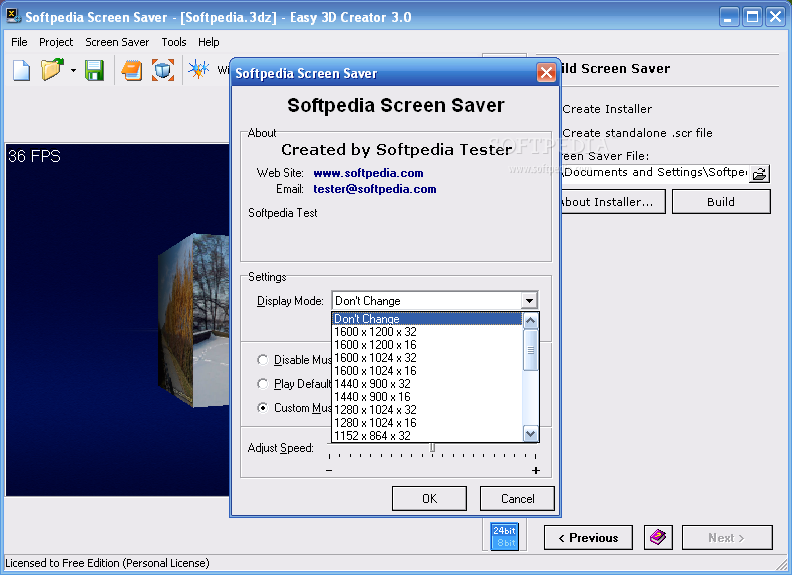This screenshot has width=792, height=575.
Task: Click OK in the Softpedia Screen Saver dialog
Action: coord(429,499)
